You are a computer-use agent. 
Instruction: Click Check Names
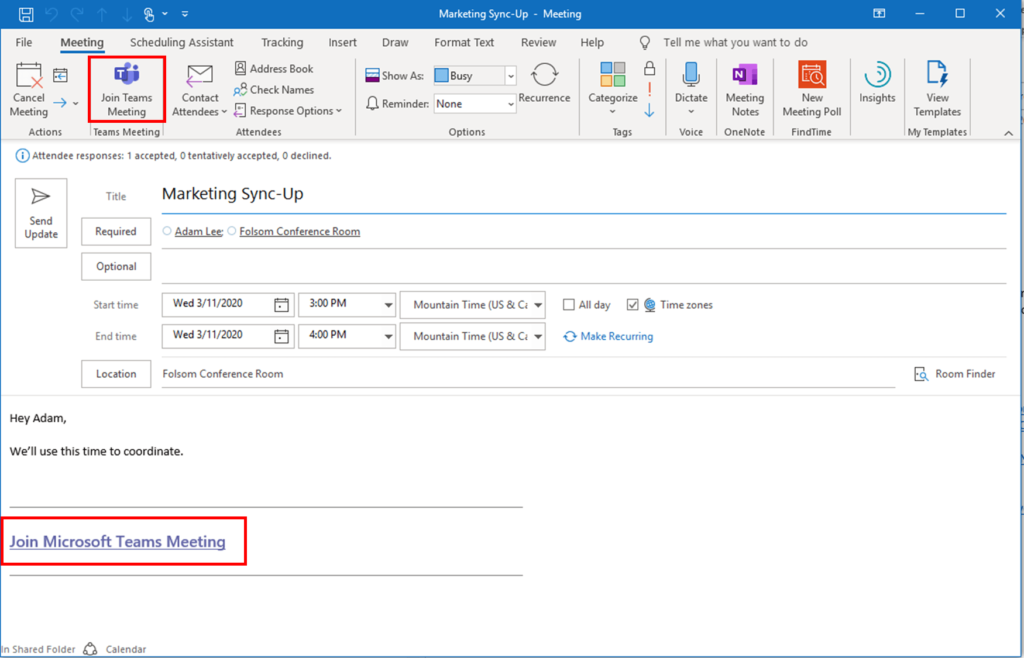274,89
